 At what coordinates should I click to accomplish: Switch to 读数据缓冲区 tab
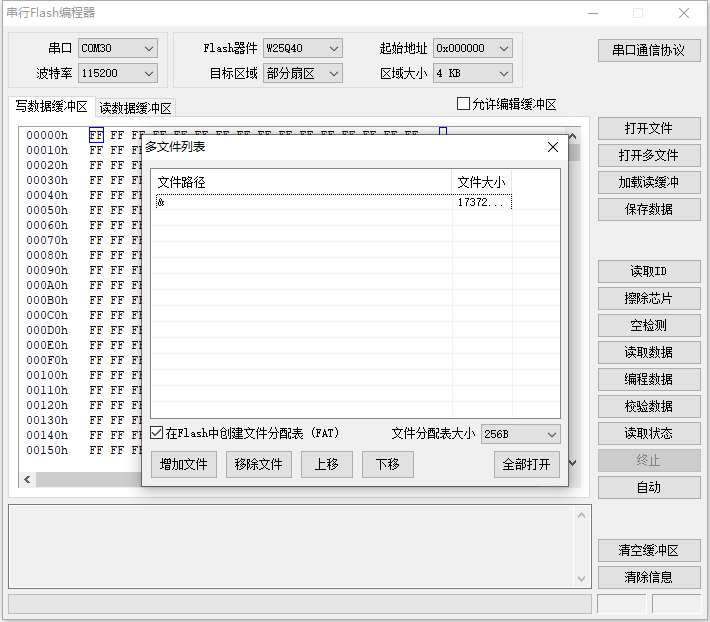[x=135, y=108]
